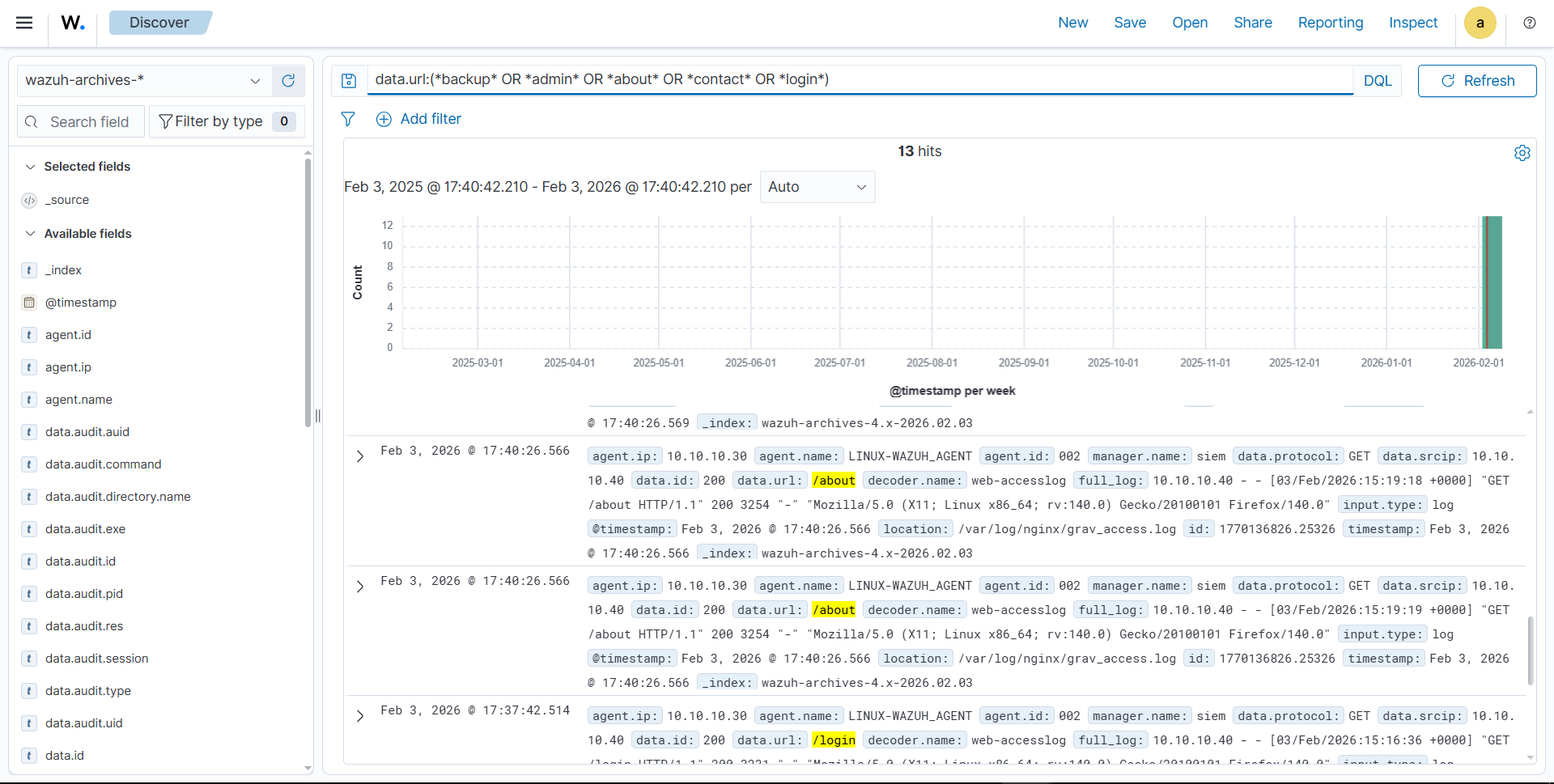The height and width of the screenshot is (784, 1554).
Task: Open the Reporting menu
Action: [x=1330, y=23]
